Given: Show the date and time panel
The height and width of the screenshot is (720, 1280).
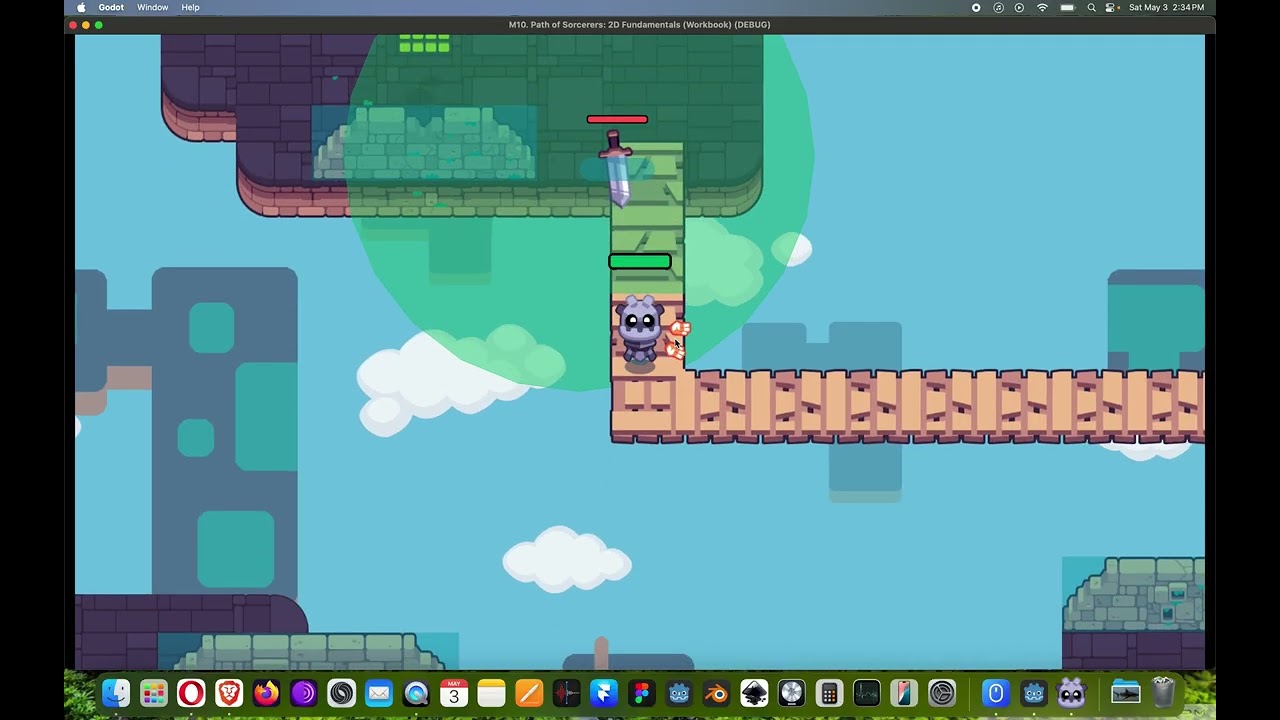Looking at the screenshot, I should point(1166,7).
